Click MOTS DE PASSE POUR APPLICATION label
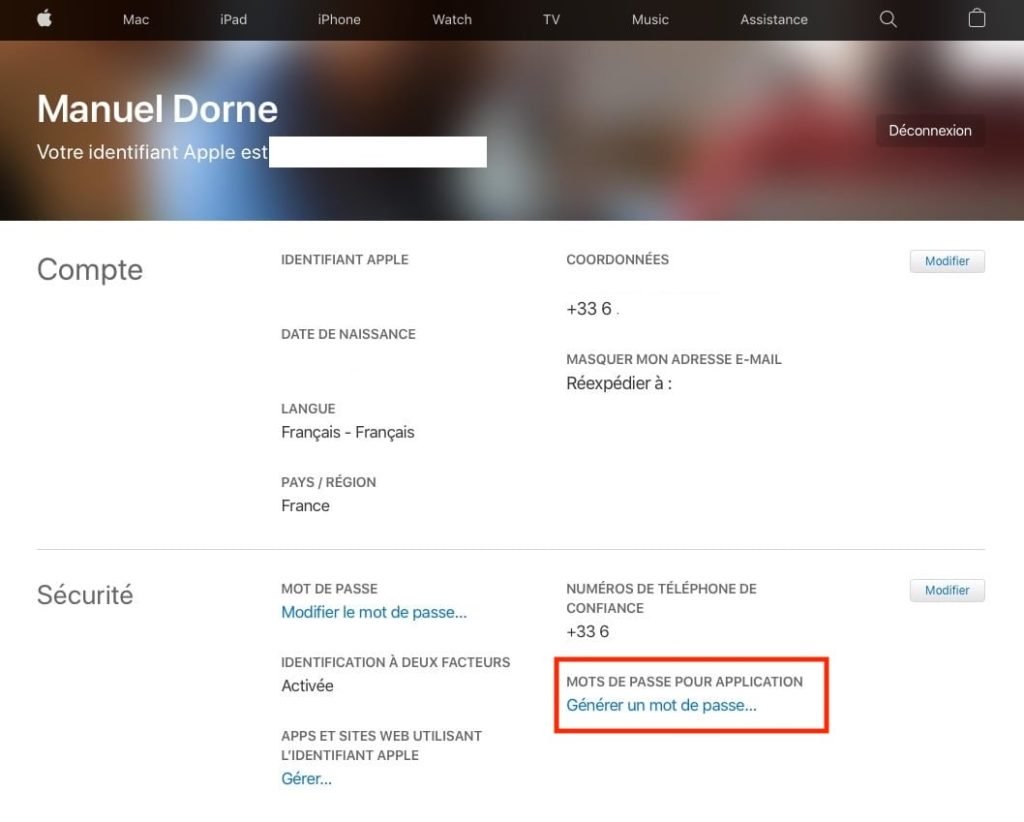The image size is (1024, 822). click(x=684, y=682)
